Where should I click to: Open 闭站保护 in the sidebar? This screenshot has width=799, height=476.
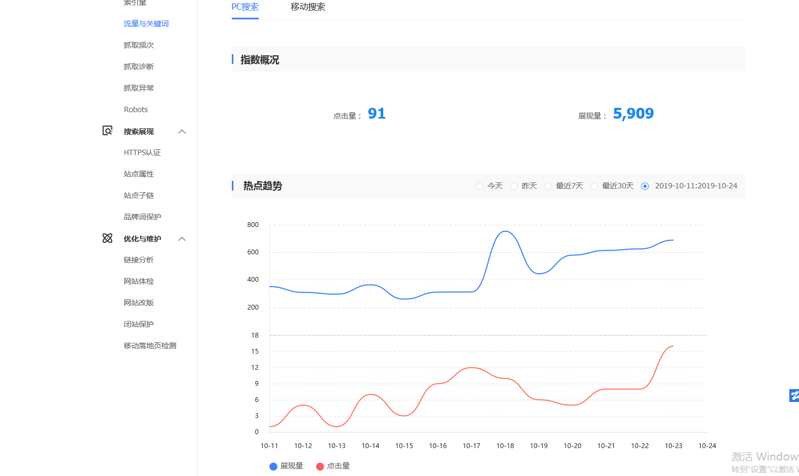click(139, 324)
